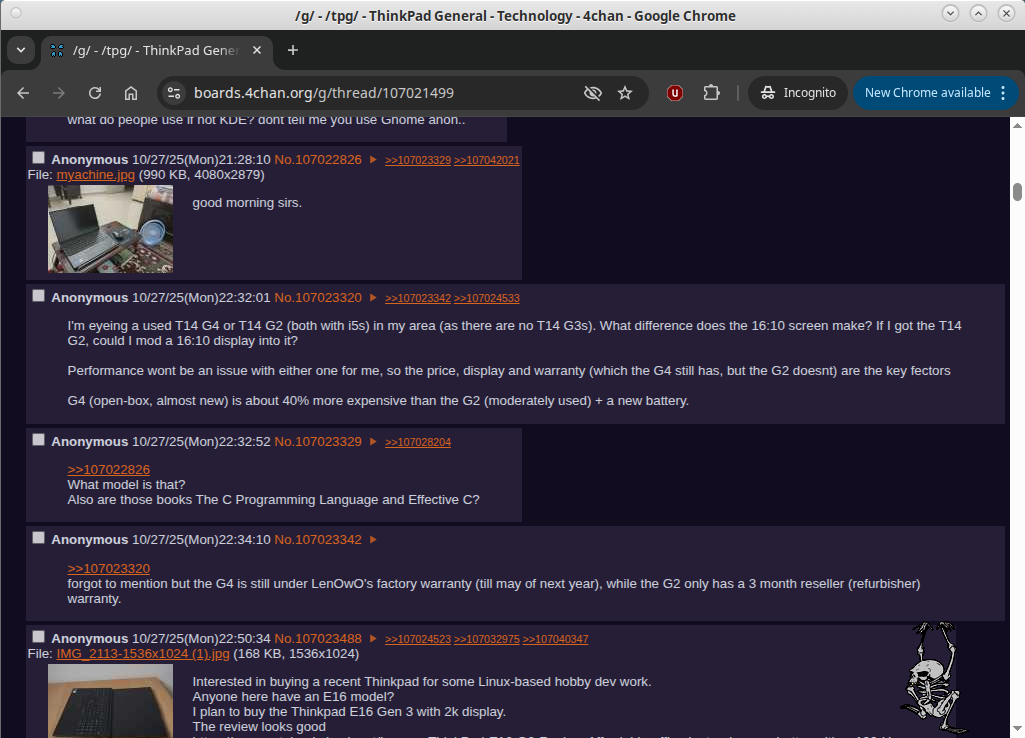Follow backlink >>107028204
The width and height of the screenshot is (1025, 738).
418,442
